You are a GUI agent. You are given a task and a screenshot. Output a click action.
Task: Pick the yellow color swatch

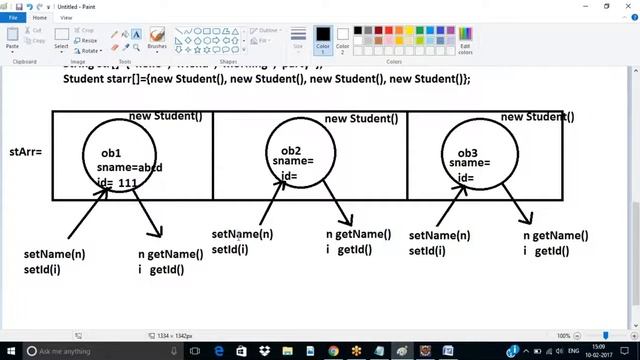click(x=409, y=31)
